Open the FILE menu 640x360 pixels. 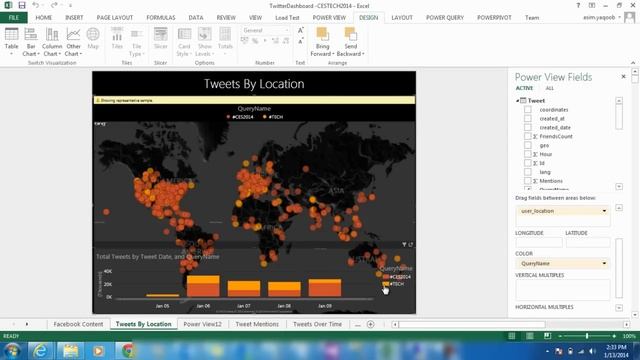(13, 18)
